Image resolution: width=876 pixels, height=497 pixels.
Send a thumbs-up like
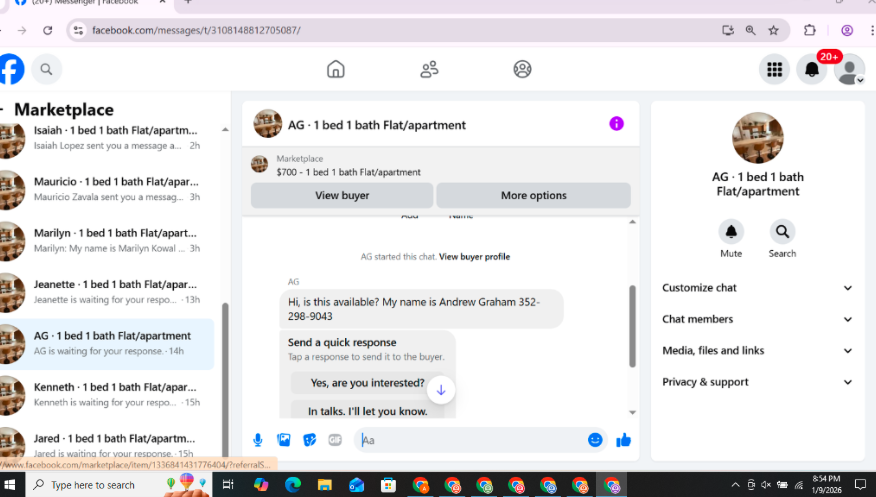coord(623,440)
